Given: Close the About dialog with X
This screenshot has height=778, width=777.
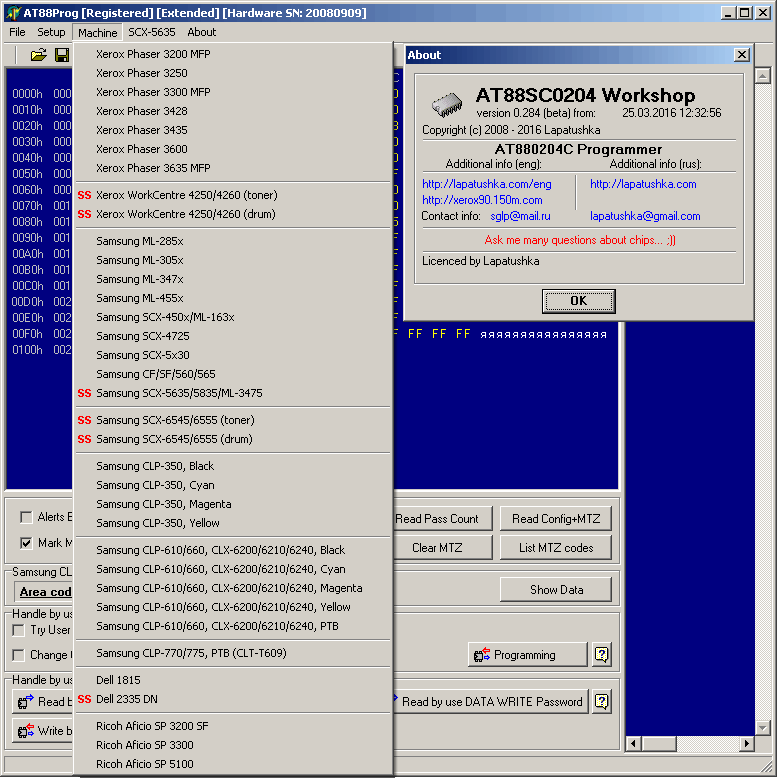Looking at the screenshot, I should pyautogui.click(x=741, y=55).
